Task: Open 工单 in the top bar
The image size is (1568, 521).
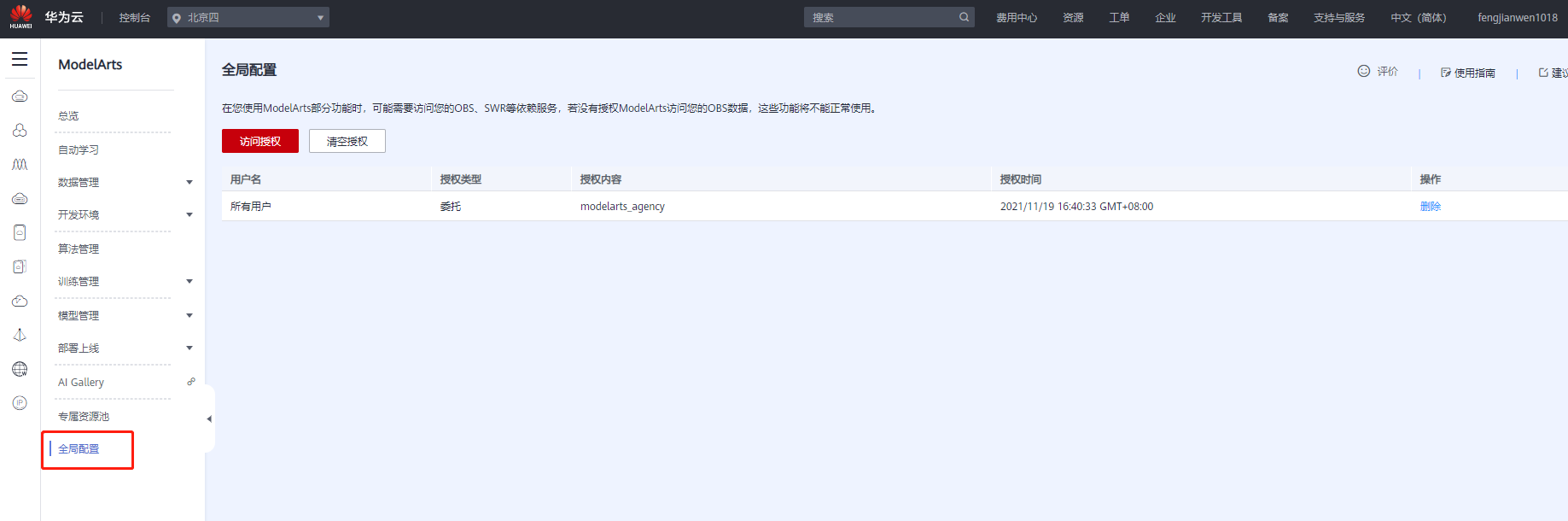Action: [x=1119, y=17]
